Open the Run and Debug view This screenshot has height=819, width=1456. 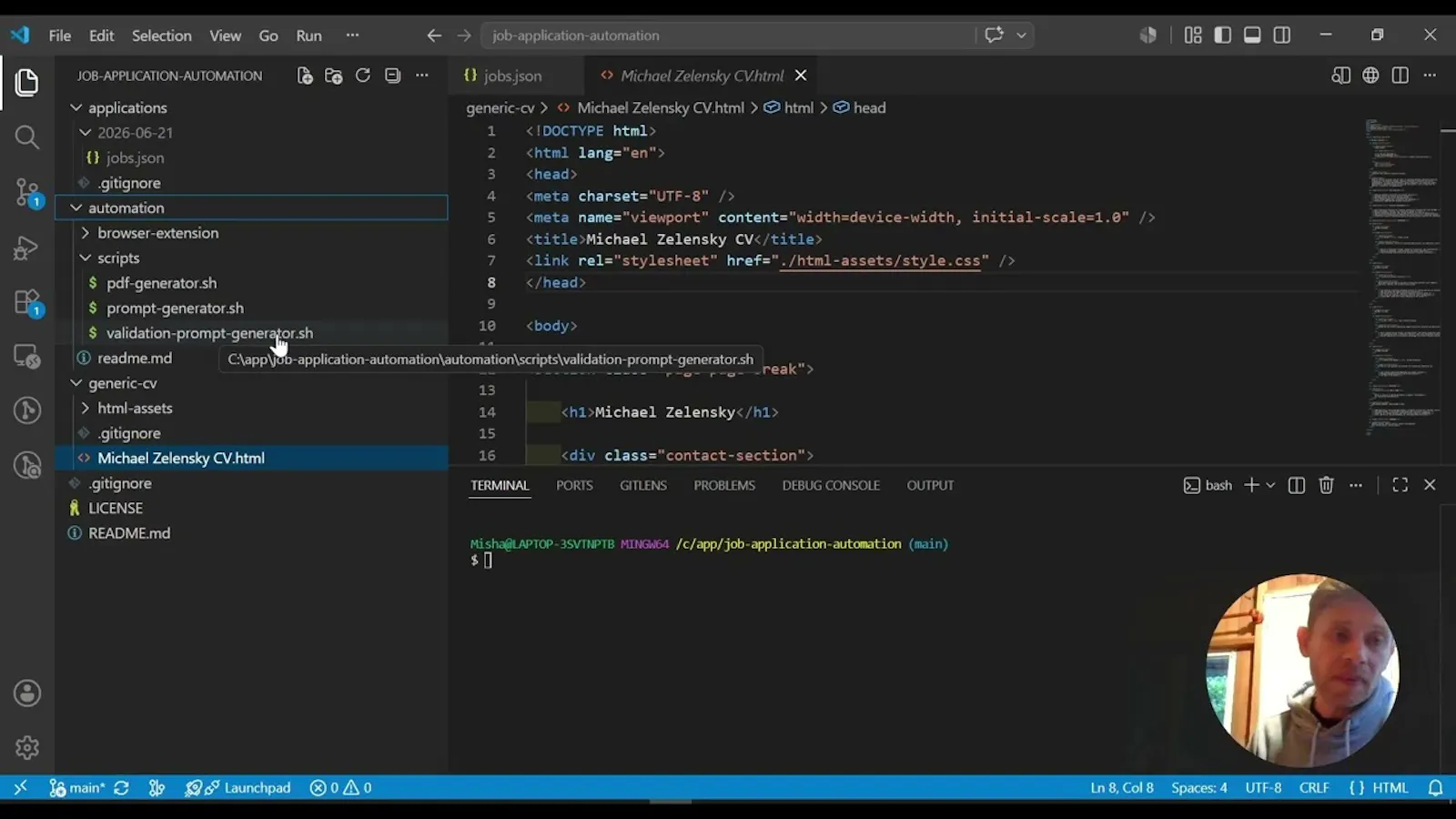click(x=26, y=248)
